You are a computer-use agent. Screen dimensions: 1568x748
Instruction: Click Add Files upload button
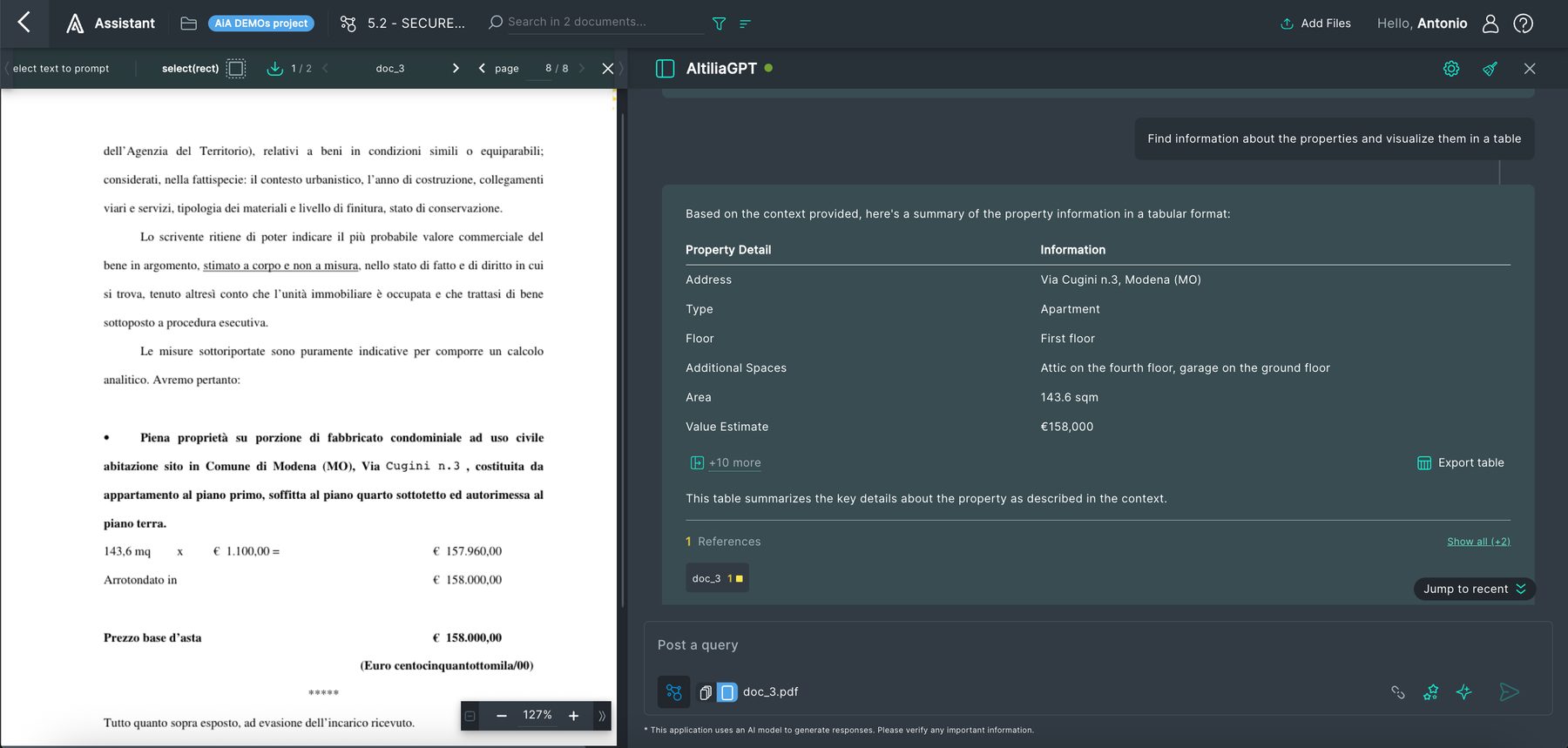coord(1315,24)
